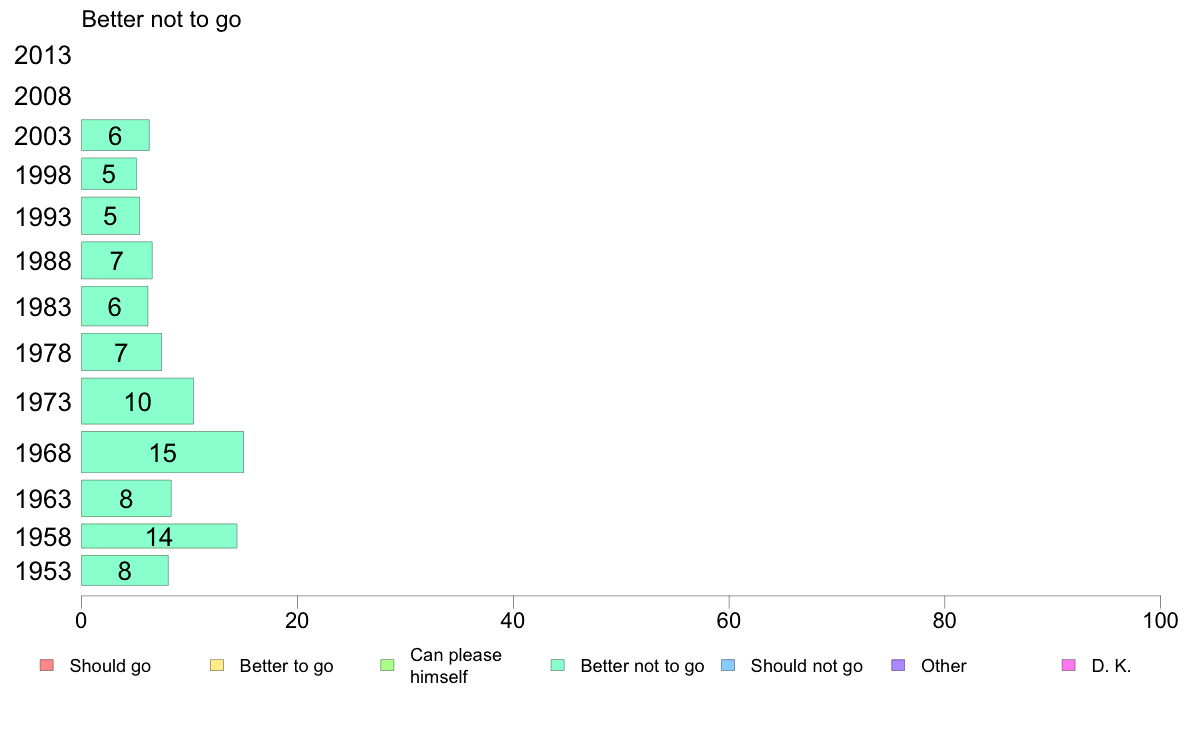Select the 1988 bar showing 7
This screenshot has height=736, width=1188.
pos(117,261)
